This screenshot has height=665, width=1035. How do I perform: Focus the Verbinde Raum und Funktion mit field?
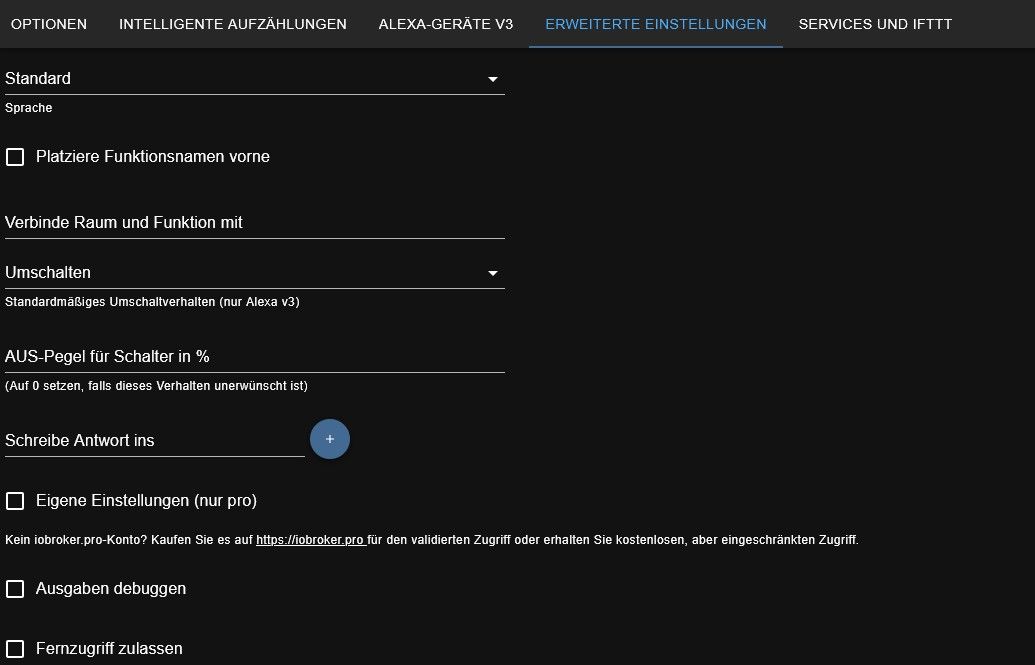pos(255,223)
